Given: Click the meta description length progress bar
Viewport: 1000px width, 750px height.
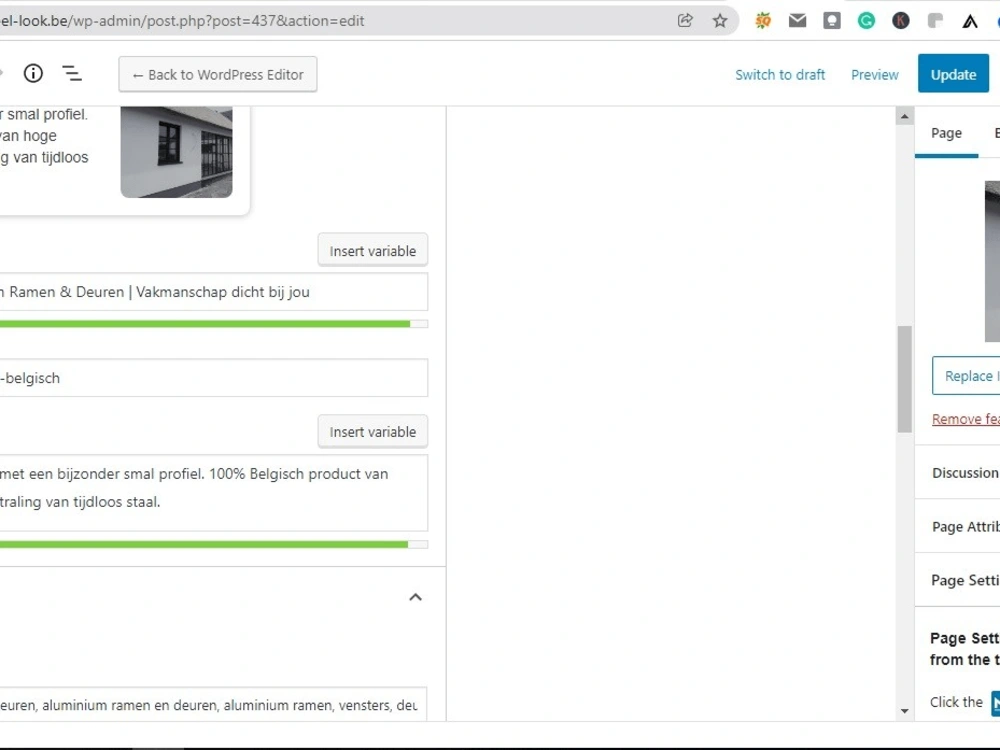Looking at the screenshot, I should click(214, 545).
